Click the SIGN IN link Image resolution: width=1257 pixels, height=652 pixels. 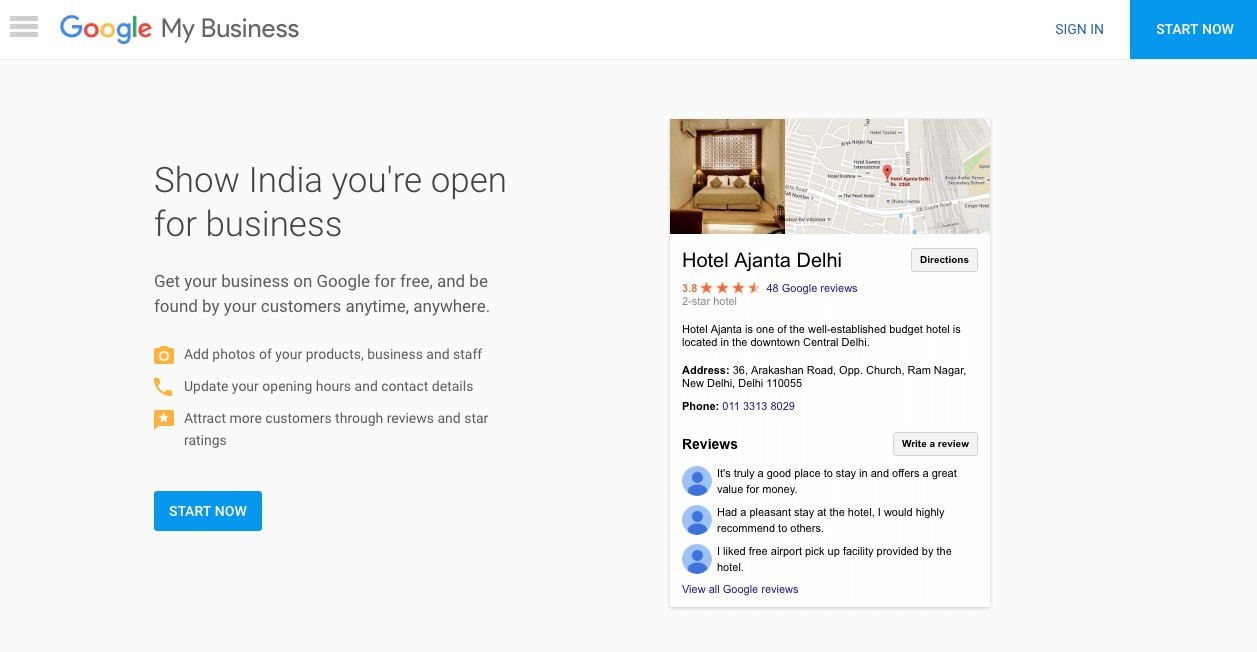point(1079,29)
